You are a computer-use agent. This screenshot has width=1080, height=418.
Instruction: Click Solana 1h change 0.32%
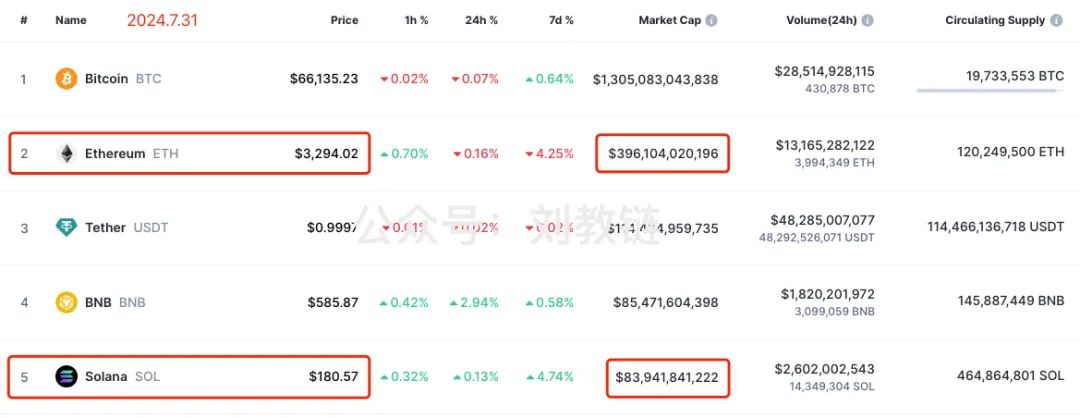pos(404,377)
